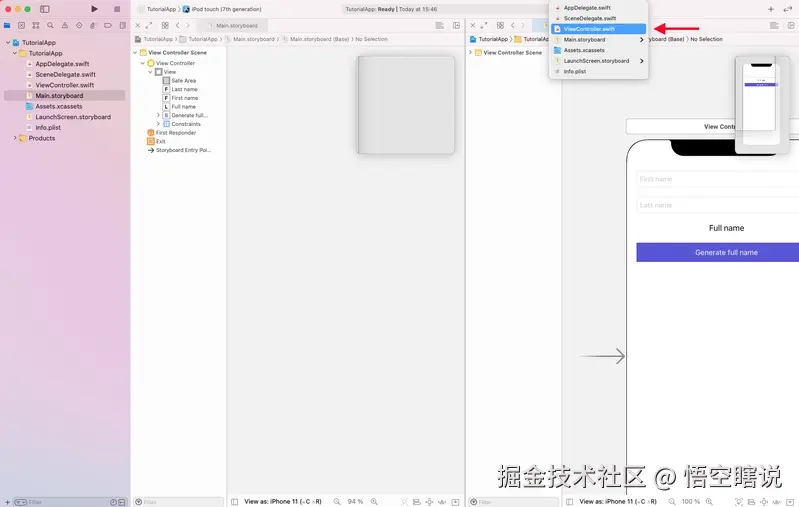Expand View Controller Scene in right outline
Viewport: 799px width, 507px height.
point(470,52)
